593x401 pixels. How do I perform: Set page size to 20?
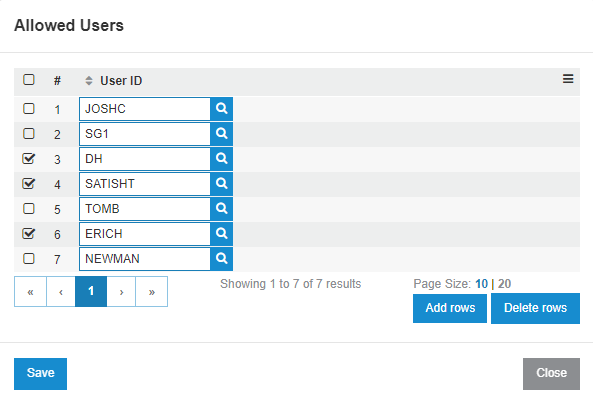pyautogui.click(x=505, y=284)
